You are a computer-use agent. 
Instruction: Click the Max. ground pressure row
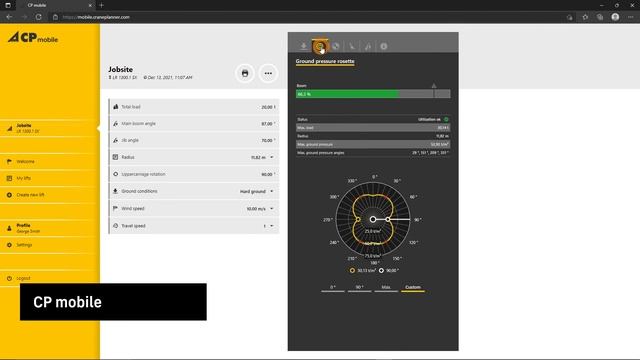pos(373,144)
